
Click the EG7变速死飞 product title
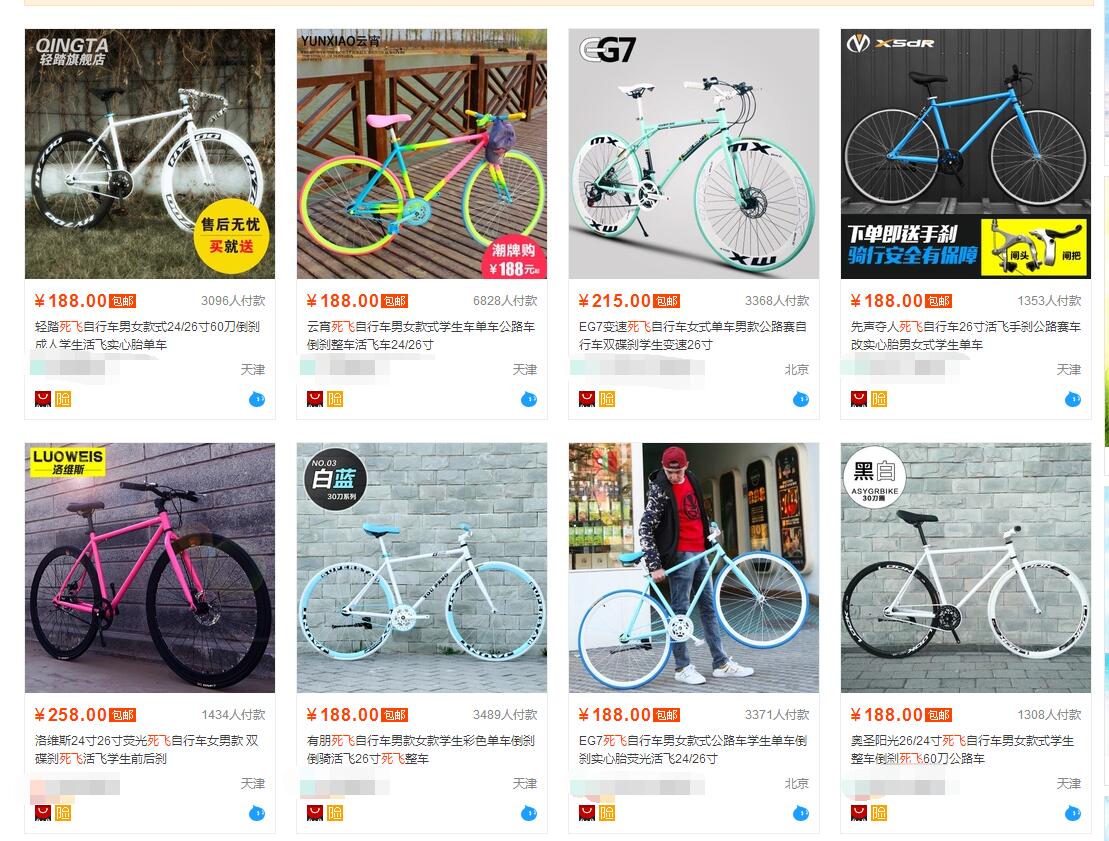[692, 335]
